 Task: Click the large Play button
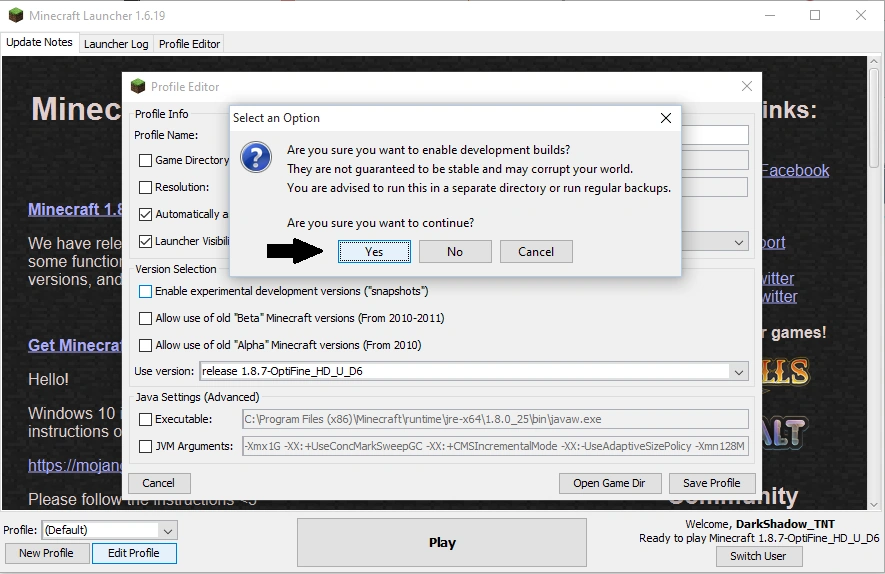coord(442,542)
